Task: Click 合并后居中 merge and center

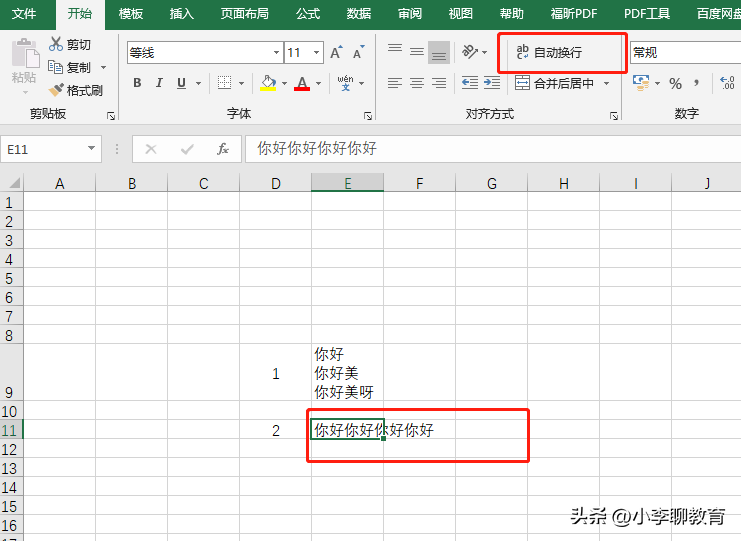Action: click(554, 83)
